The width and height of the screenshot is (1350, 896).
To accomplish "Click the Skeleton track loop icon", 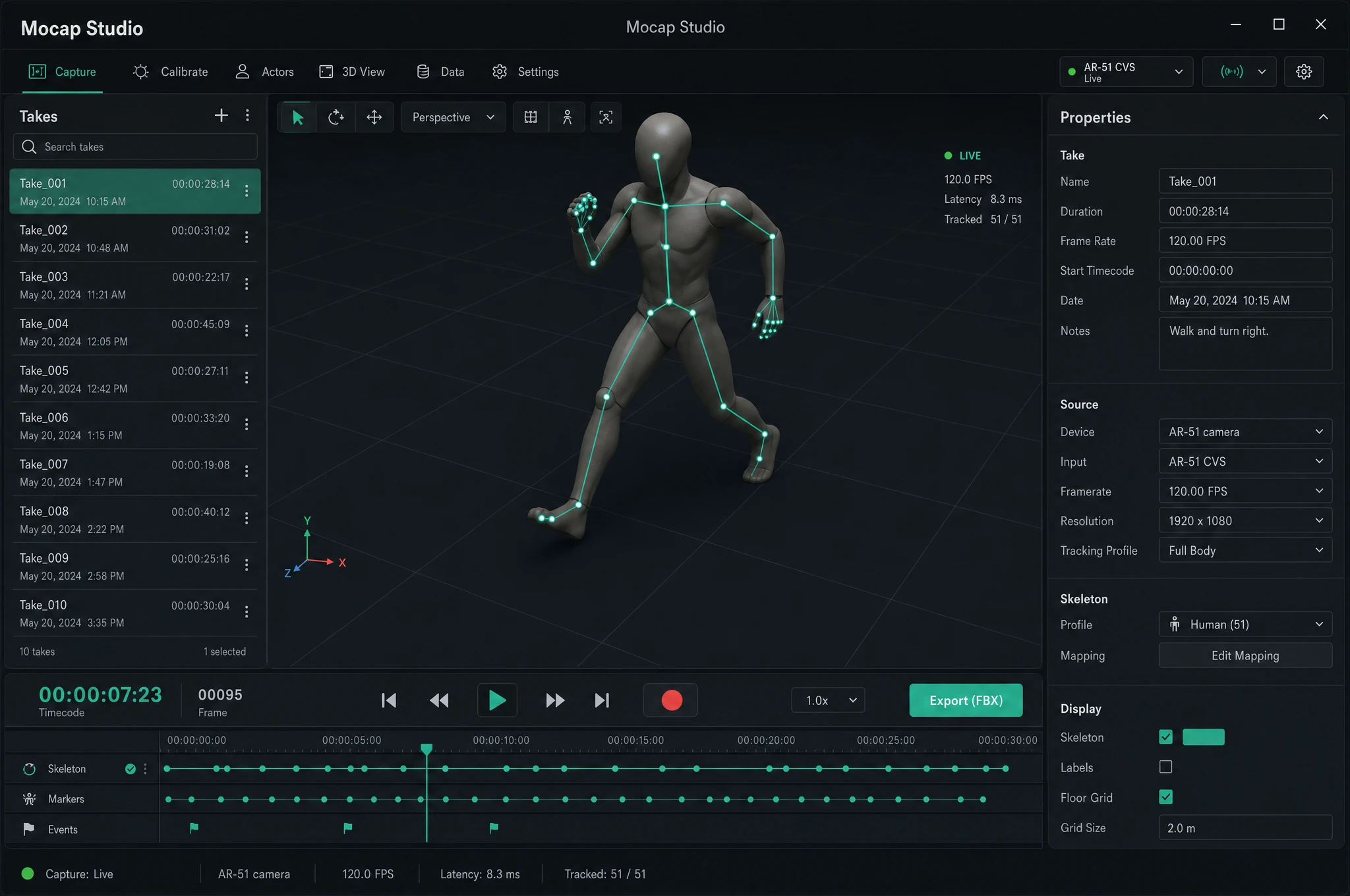I will (x=29, y=769).
